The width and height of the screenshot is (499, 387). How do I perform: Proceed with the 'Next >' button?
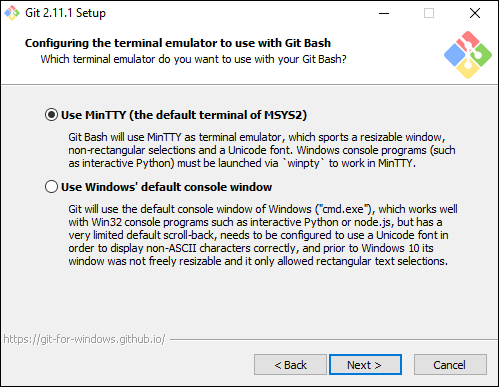pos(365,365)
